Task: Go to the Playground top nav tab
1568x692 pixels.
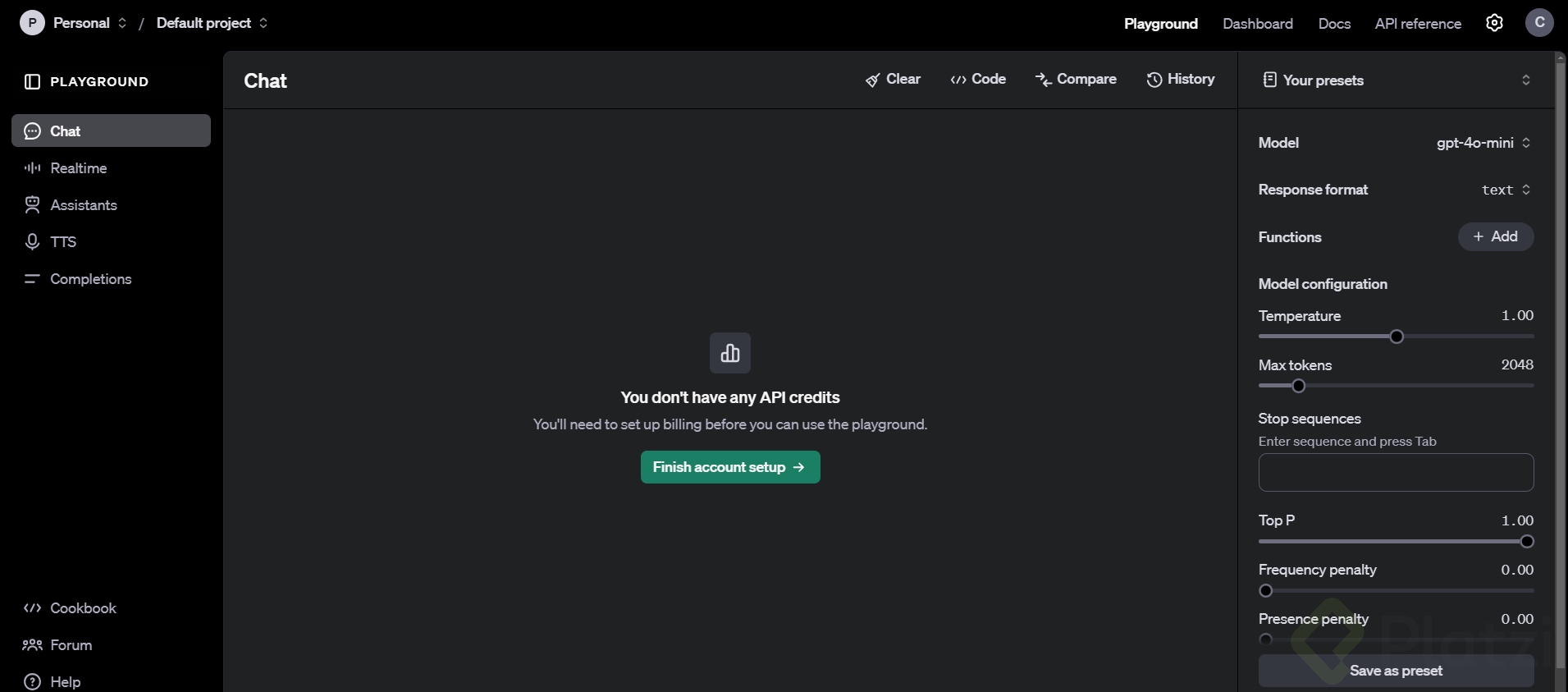Action: pos(1161,24)
